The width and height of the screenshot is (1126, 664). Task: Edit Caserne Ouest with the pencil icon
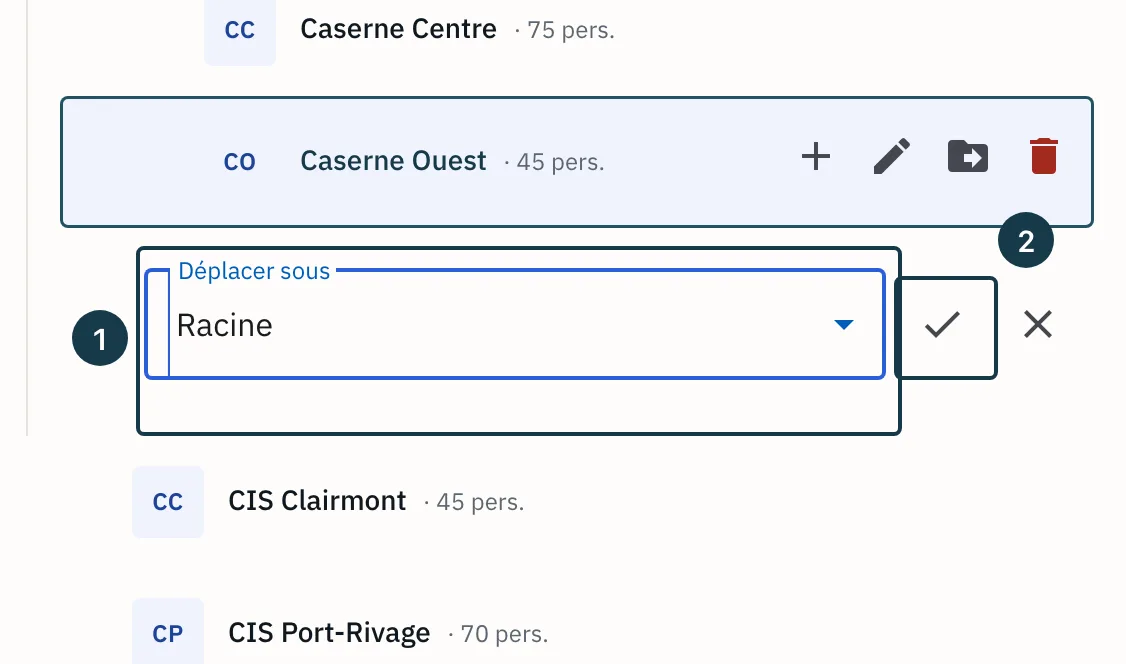892,156
